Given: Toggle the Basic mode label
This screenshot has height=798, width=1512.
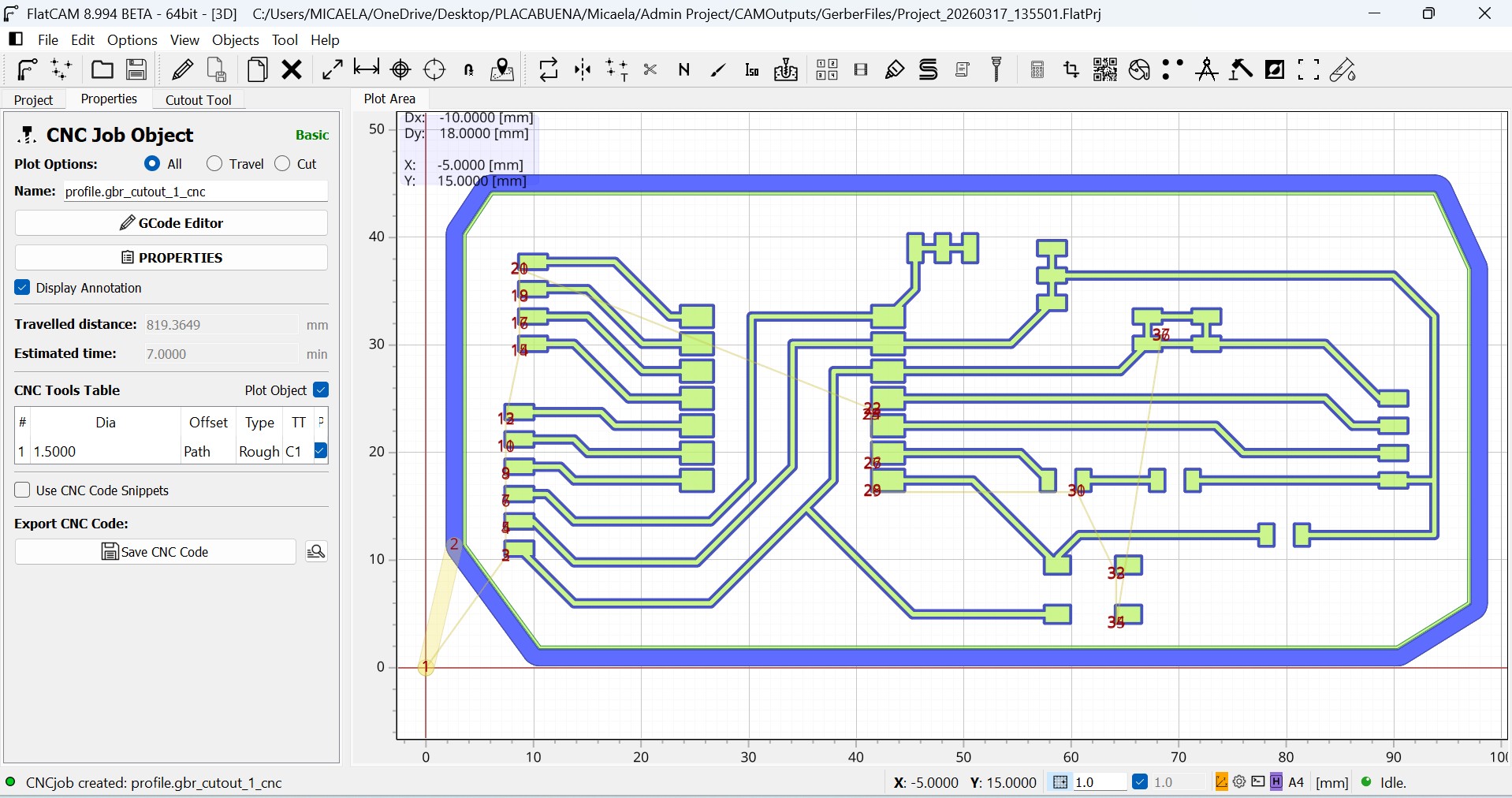Looking at the screenshot, I should (x=311, y=135).
